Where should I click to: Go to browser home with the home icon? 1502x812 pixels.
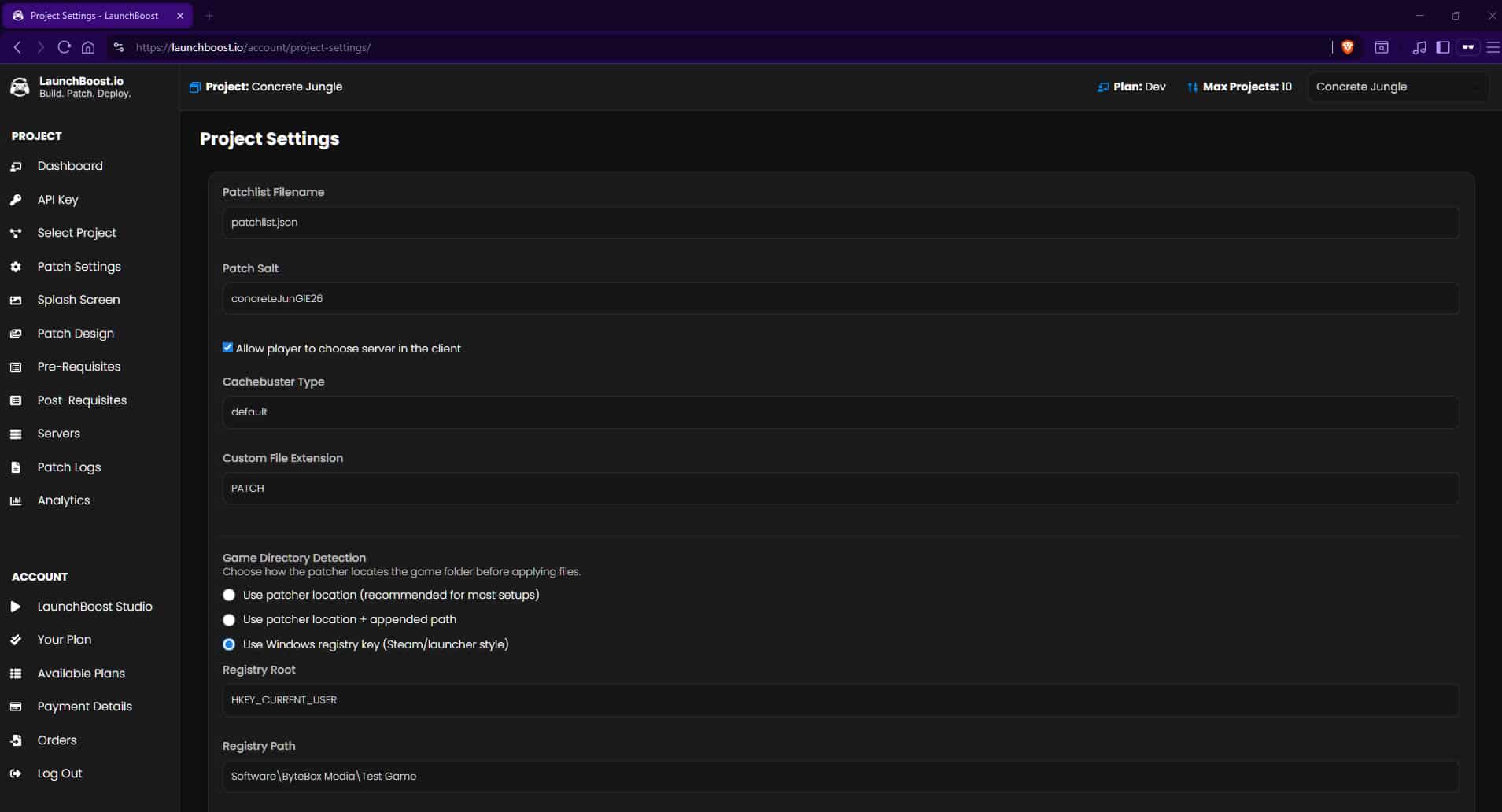click(x=88, y=47)
